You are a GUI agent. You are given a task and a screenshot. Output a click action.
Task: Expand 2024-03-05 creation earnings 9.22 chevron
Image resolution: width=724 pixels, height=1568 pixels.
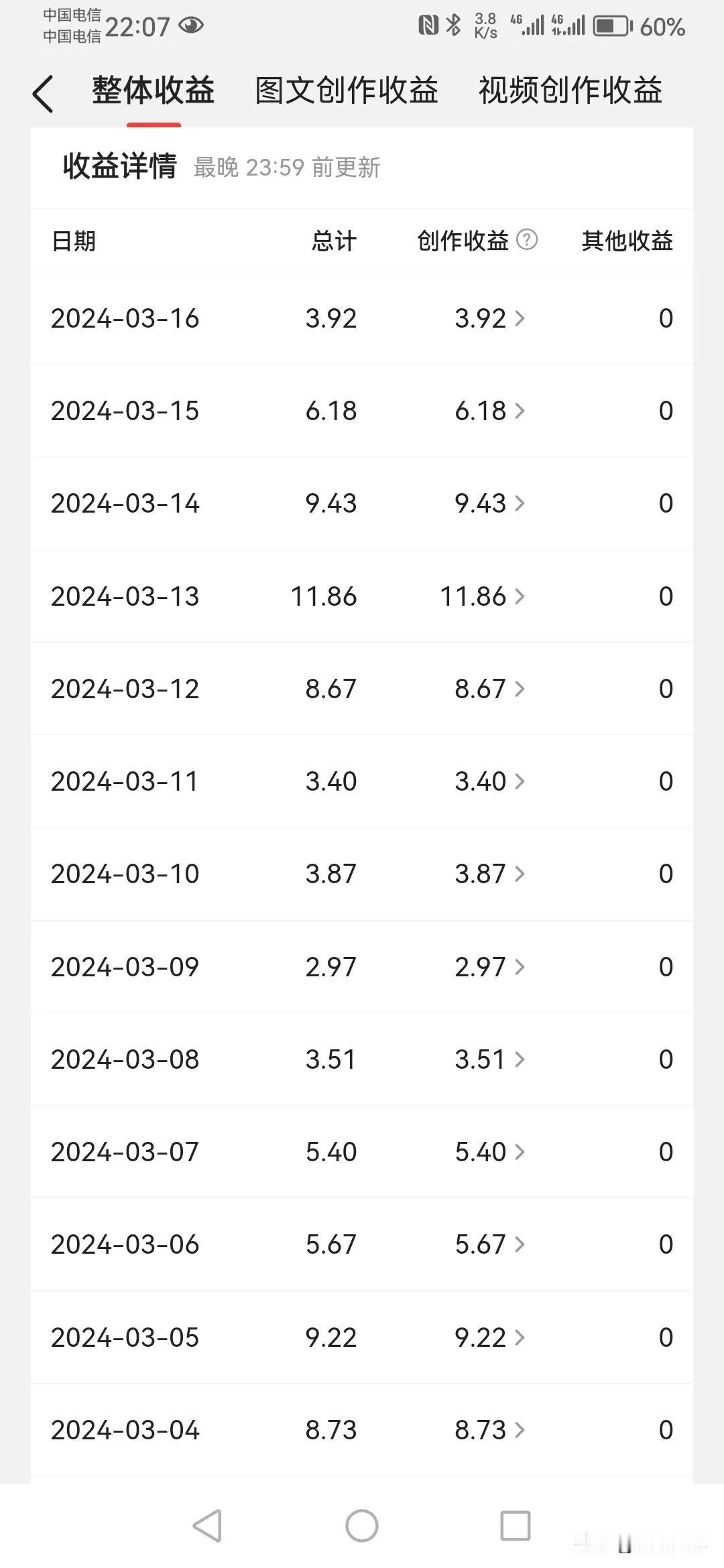[520, 1337]
